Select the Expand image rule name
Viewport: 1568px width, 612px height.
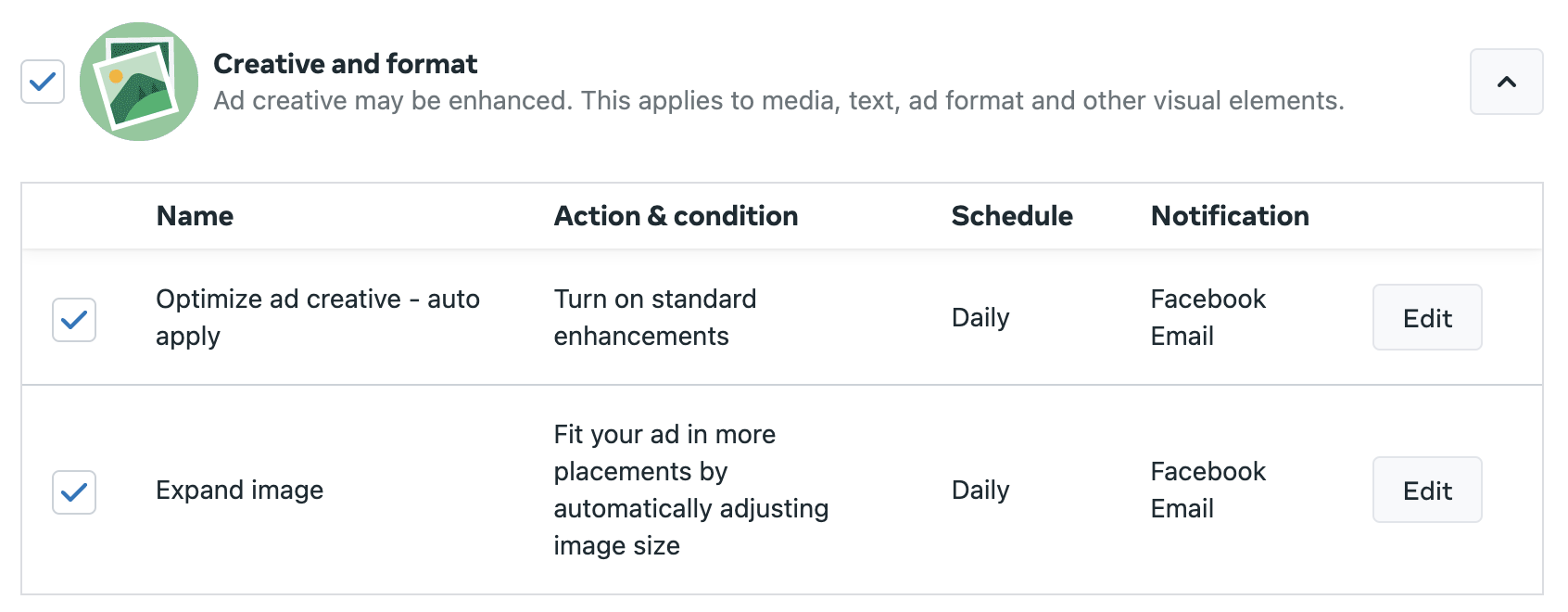239,491
